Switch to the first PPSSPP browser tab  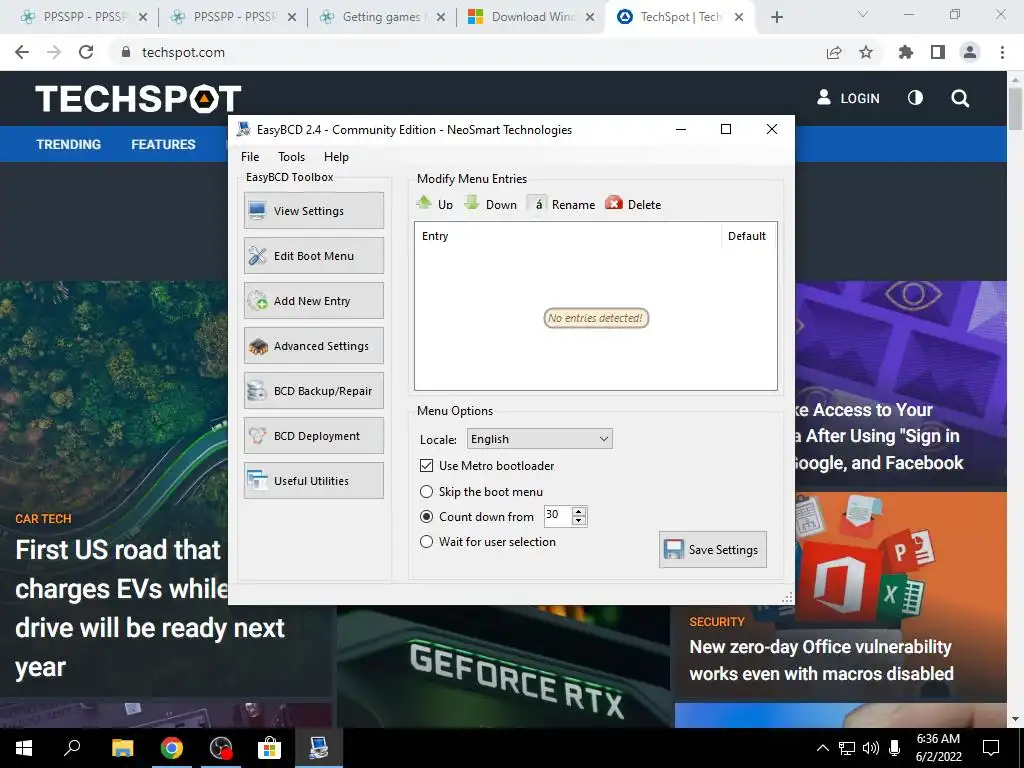click(83, 17)
